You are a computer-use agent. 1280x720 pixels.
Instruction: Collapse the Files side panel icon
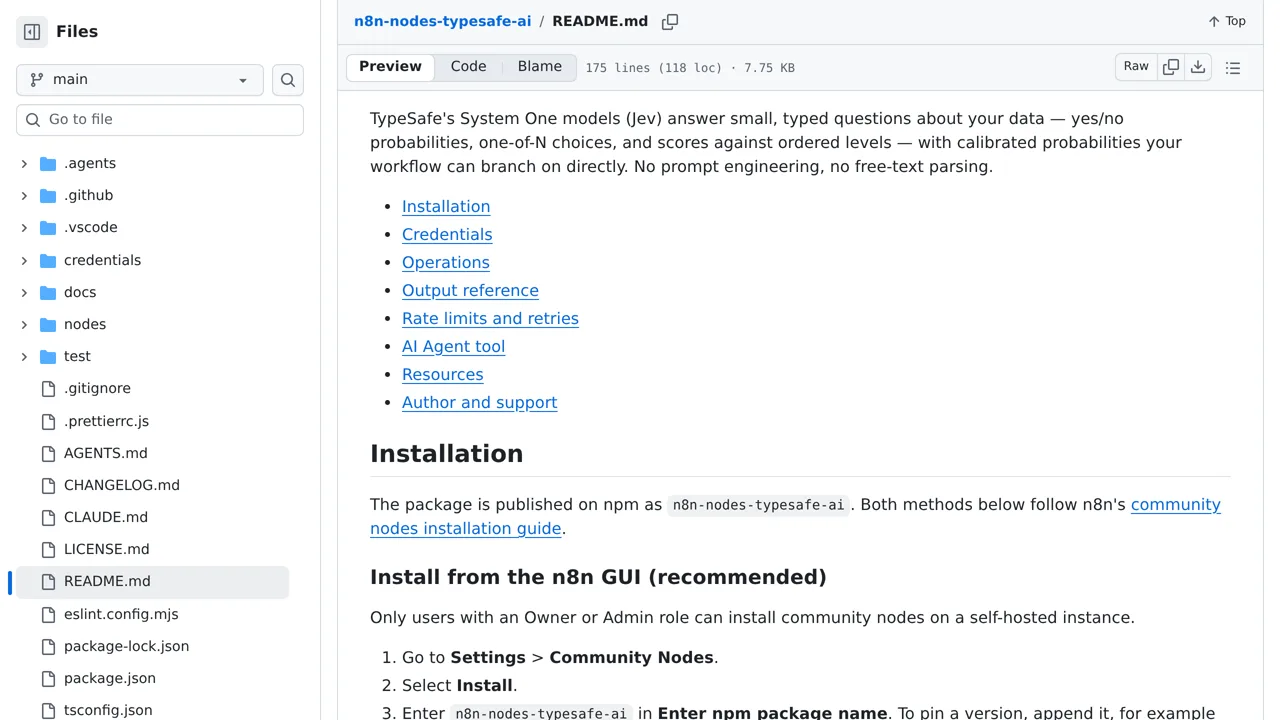coord(32,32)
